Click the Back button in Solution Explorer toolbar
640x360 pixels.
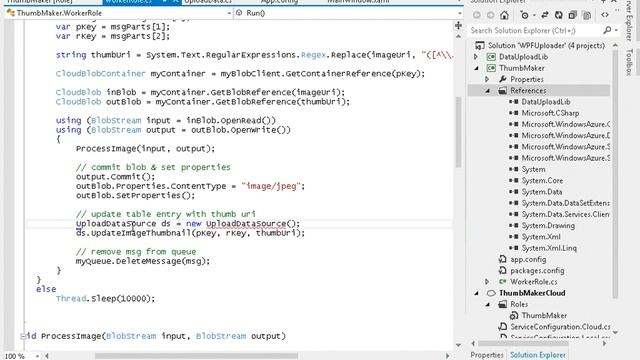pos(477,16)
